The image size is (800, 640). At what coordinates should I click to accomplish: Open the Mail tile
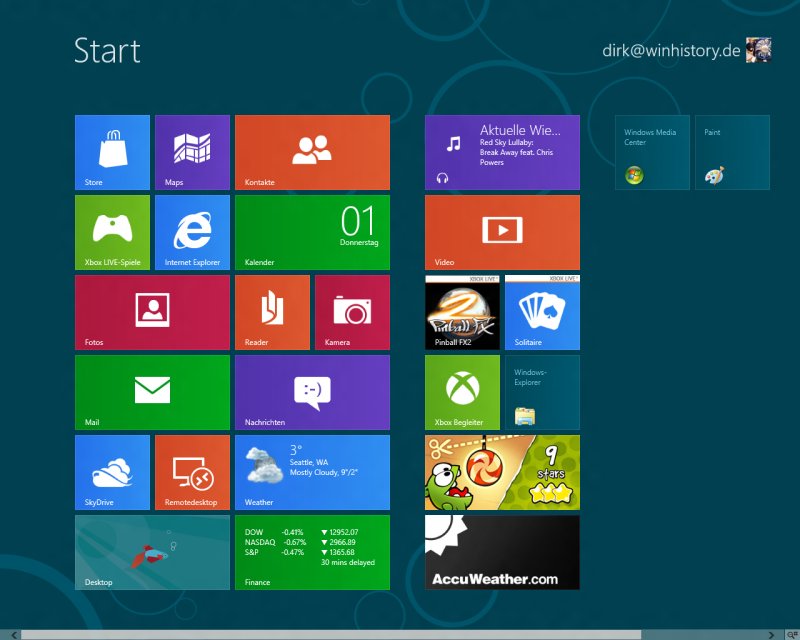pyautogui.click(x=152, y=392)
